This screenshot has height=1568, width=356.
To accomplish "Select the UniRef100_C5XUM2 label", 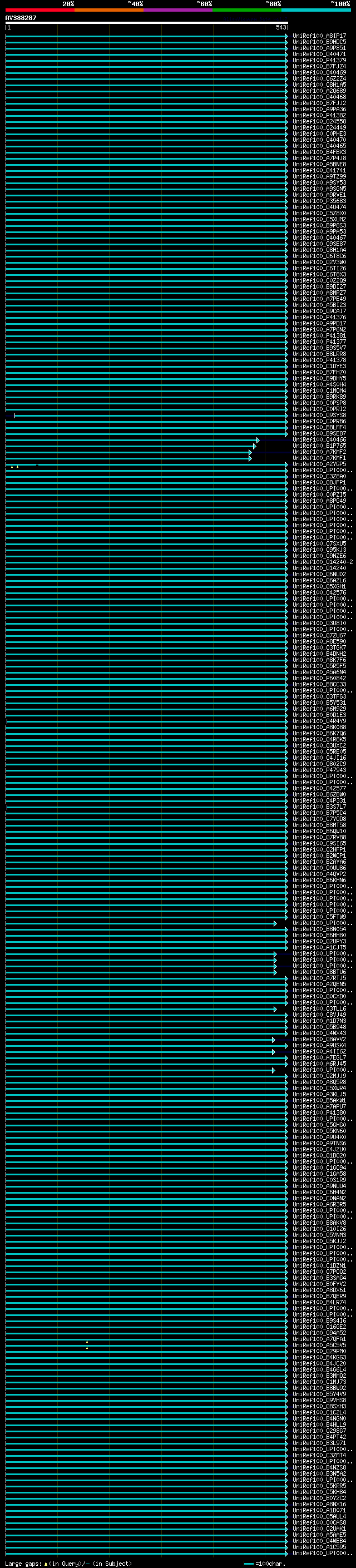I will click(319, 219).
